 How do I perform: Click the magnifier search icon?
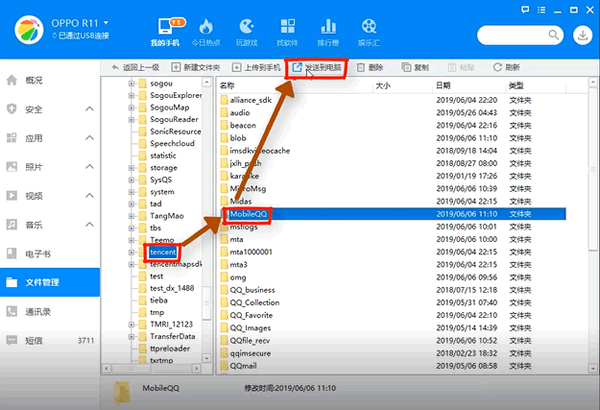[553, 35]
